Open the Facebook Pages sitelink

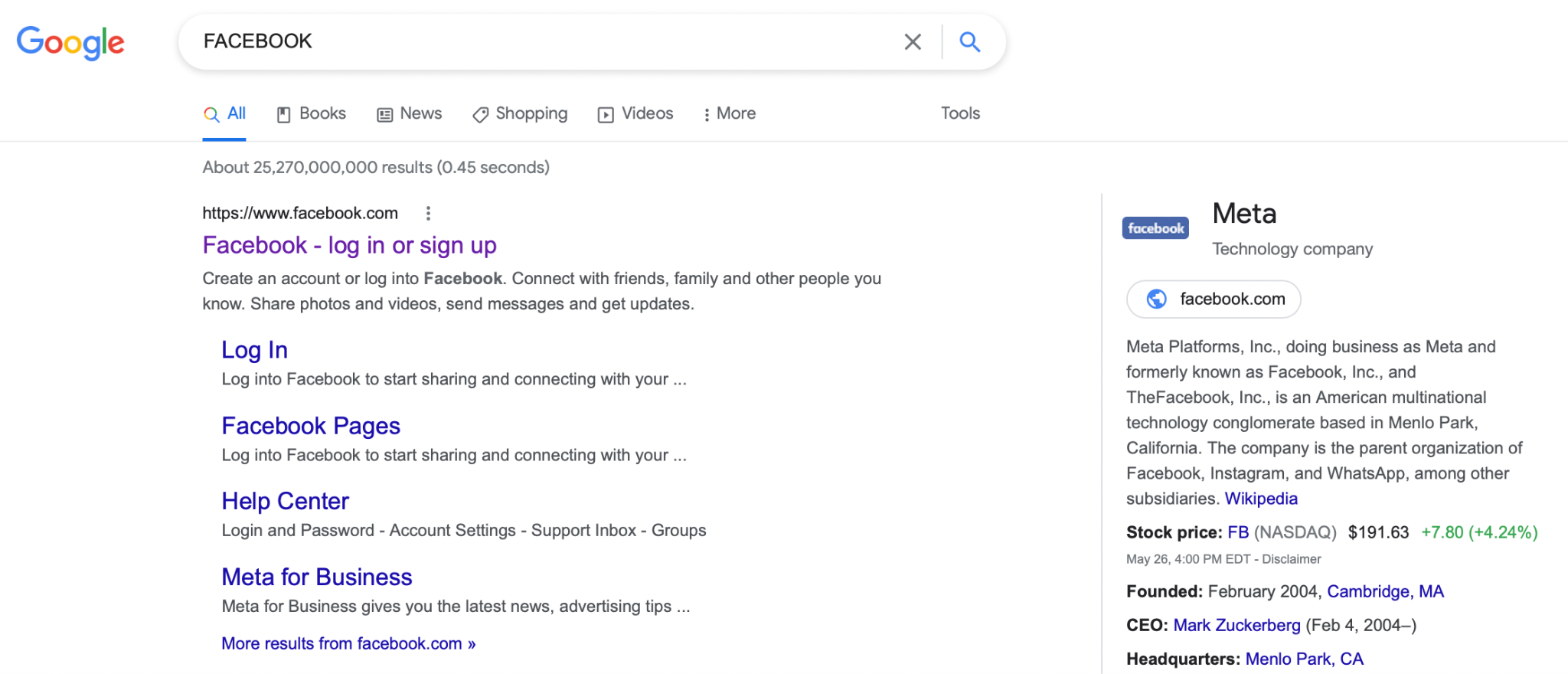[311, 426]
